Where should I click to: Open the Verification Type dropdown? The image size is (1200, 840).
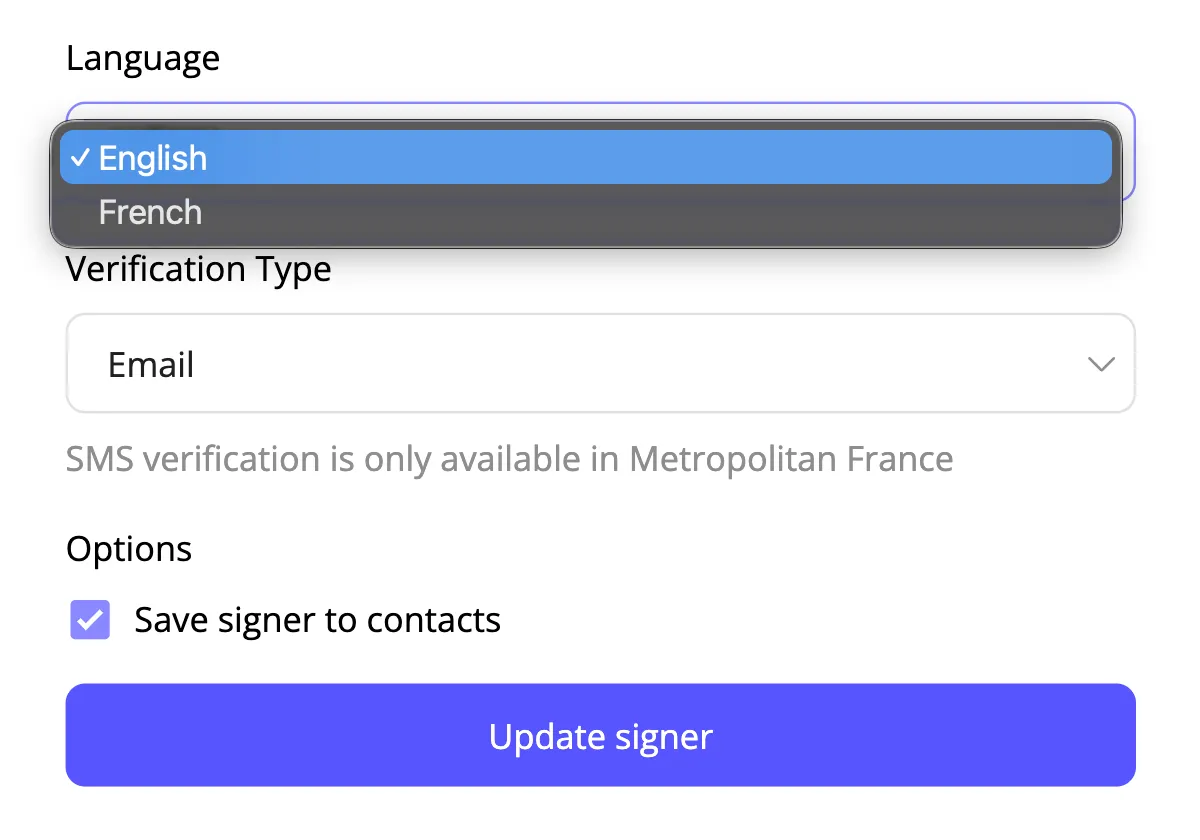[600, 363]
